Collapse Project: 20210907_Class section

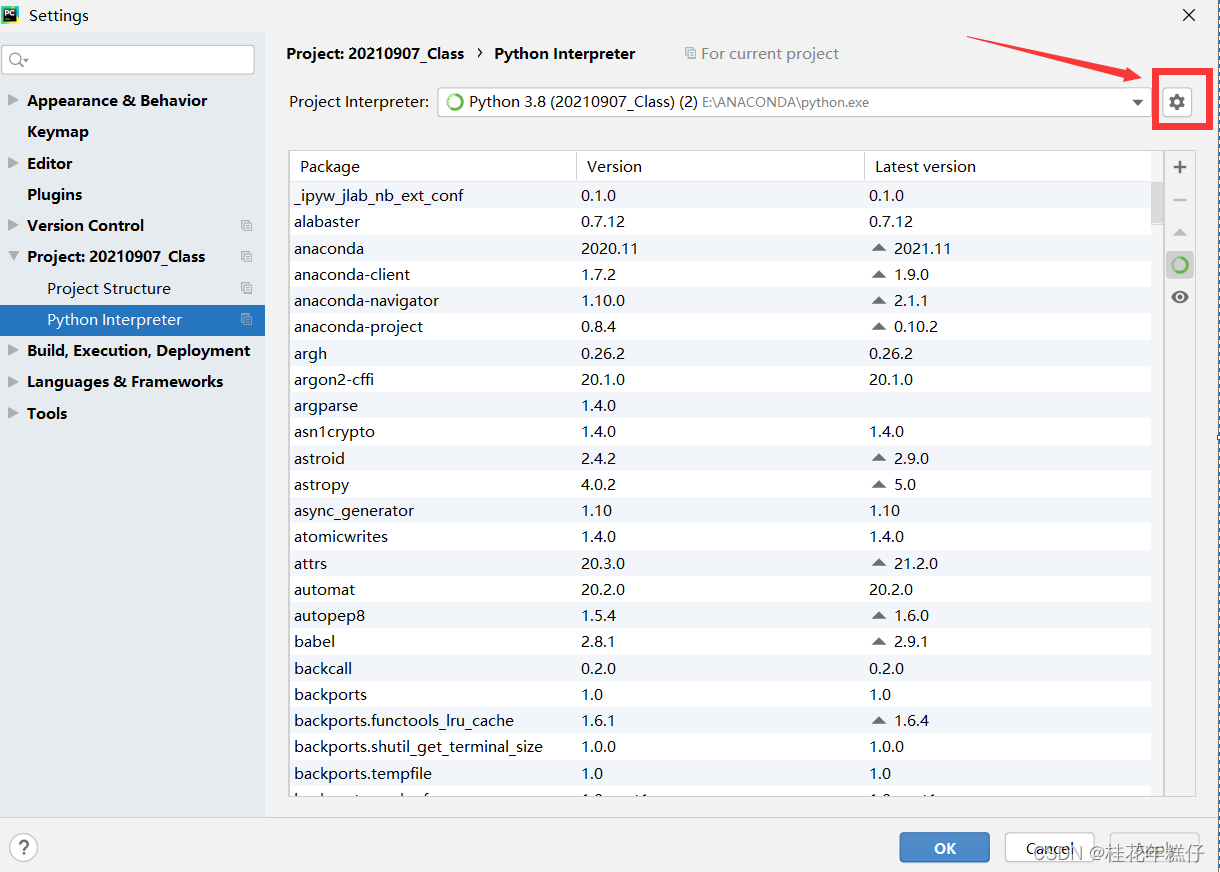pos(13,256)
